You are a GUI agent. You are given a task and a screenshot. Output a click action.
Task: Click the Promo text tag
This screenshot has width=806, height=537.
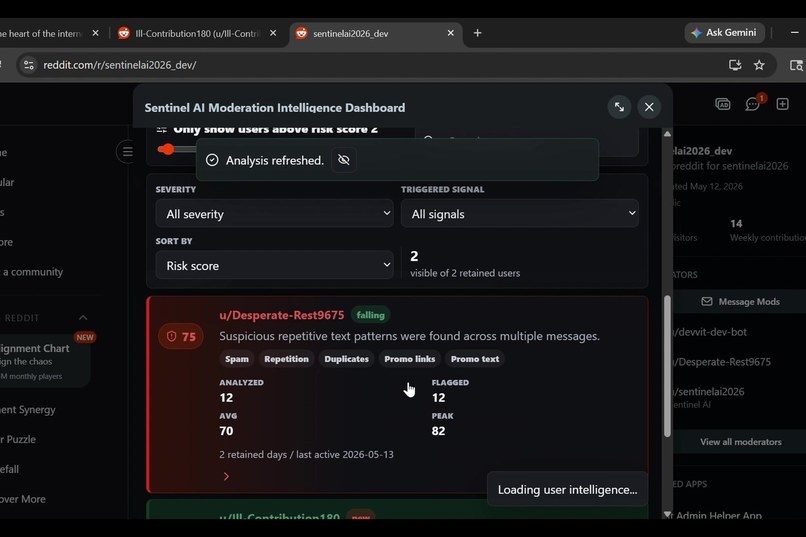pos(475,359)
